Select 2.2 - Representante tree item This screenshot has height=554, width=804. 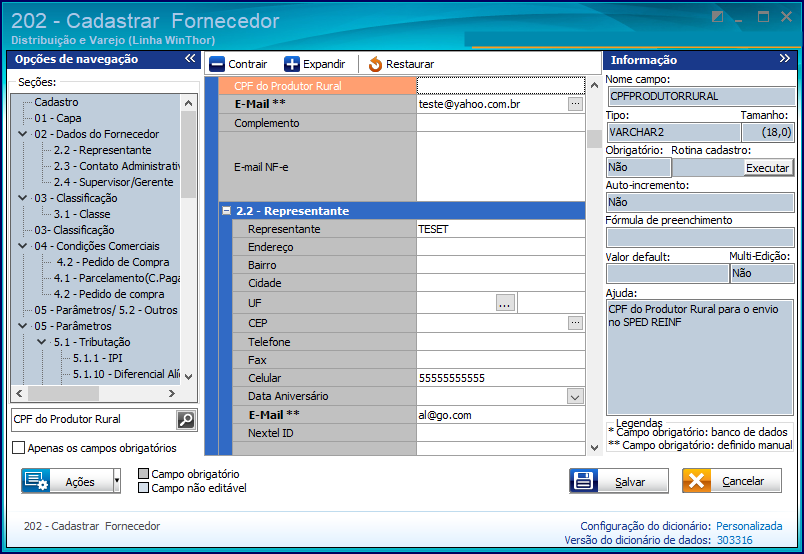(x=103, y=150)
